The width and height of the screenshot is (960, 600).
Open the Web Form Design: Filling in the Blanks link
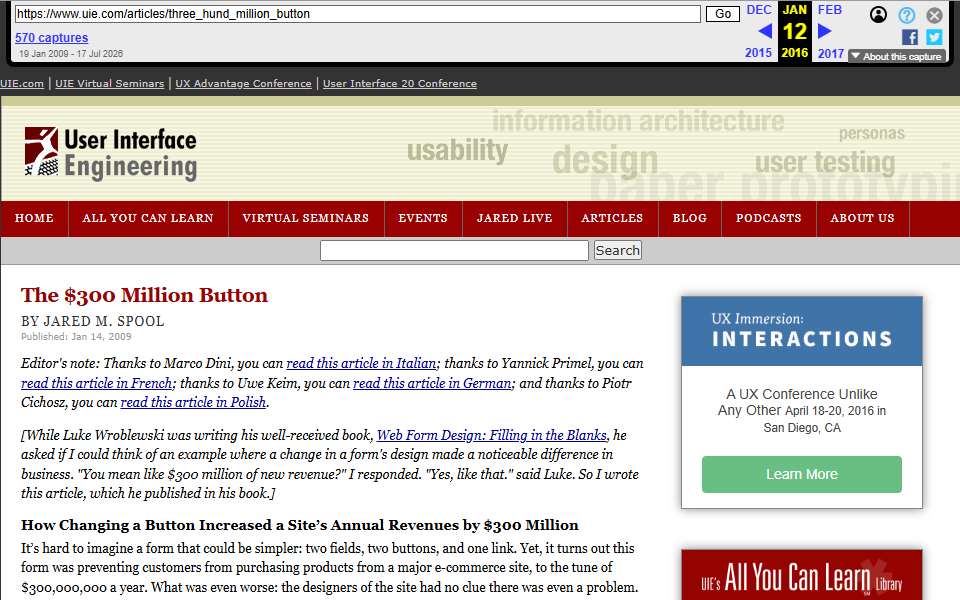click(492, 435)
